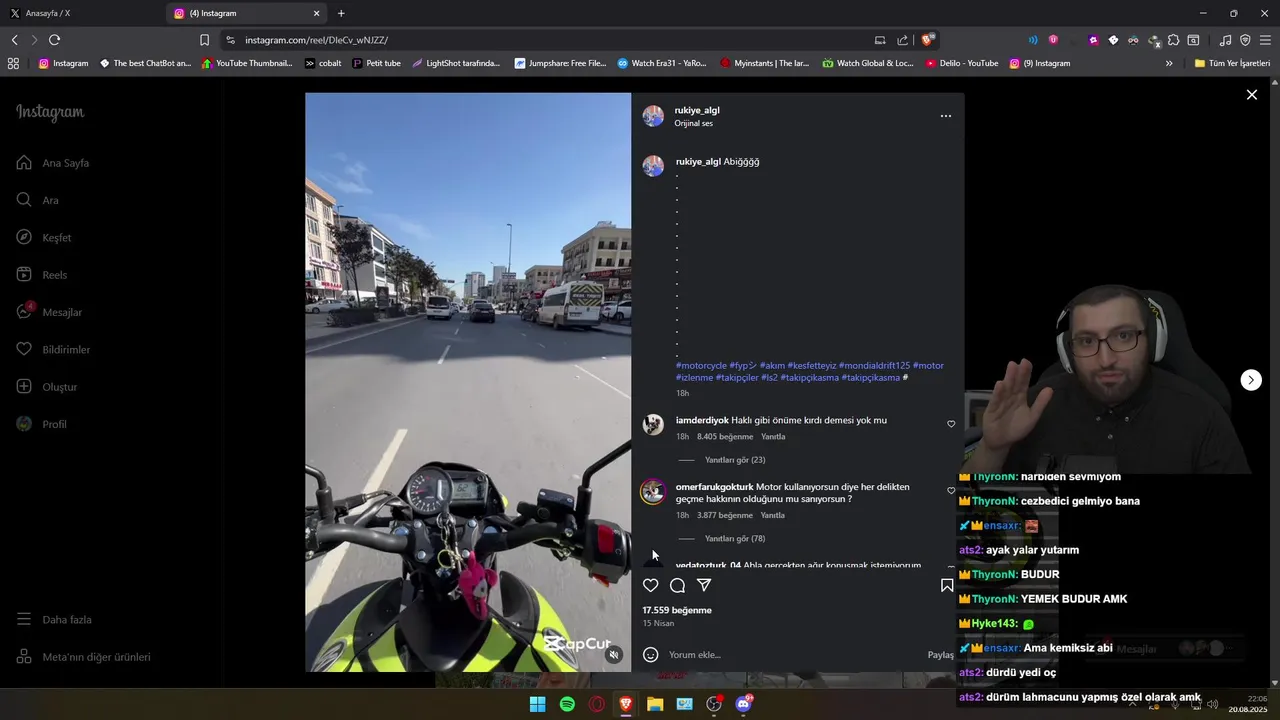Screen dimensions: 1280x720
Task: Open 'Oluştur' create option in the sidebar
Action: click(47, 387)
